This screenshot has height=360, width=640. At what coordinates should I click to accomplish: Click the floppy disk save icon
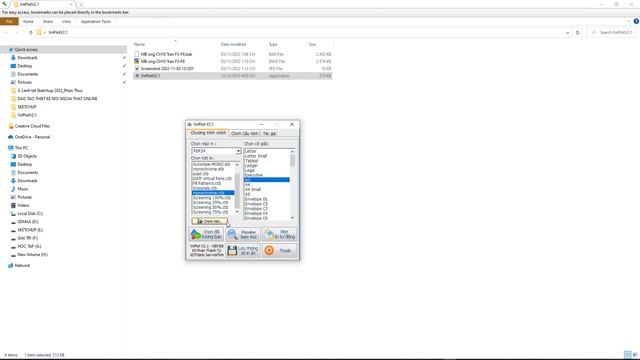[x=232, y=251]
